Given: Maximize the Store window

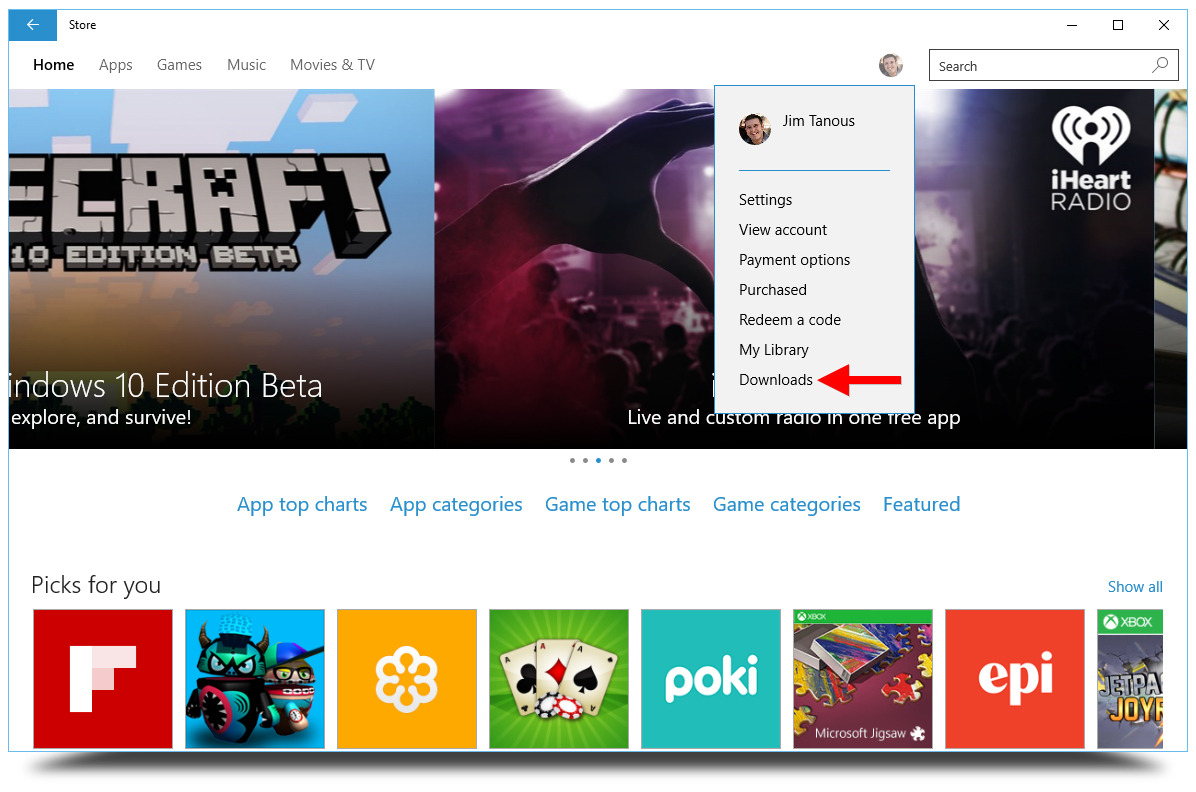Looking at the screenshot, I should coord(1118,25).
